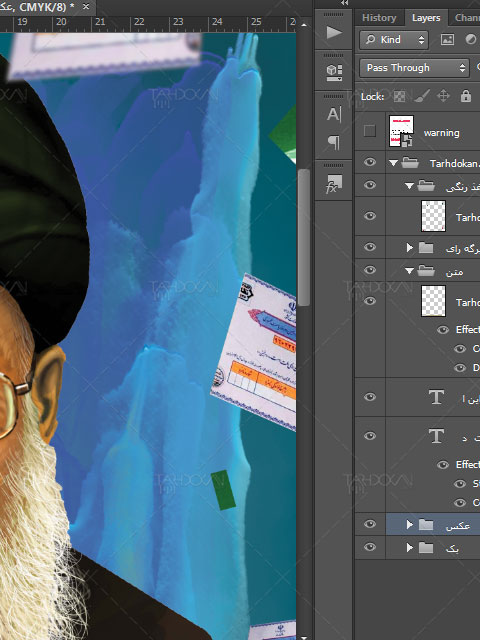This screenshot has height=640, width=480.
Task: Toggle Effects visibility under the text layer
Action: pyautogui.click(x=443, y=464)
